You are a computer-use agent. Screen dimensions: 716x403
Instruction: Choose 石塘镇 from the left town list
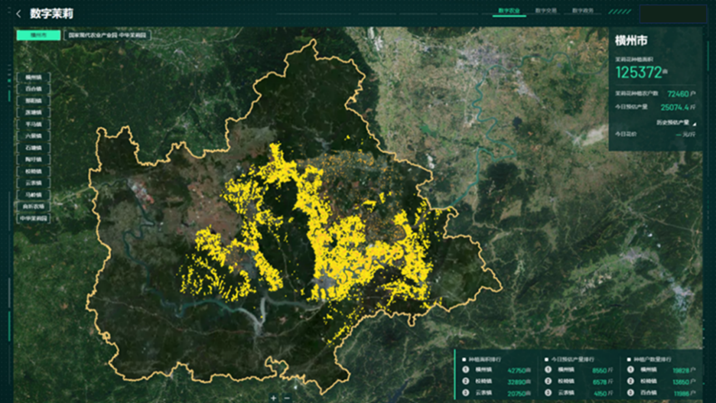tap(34, 147)
